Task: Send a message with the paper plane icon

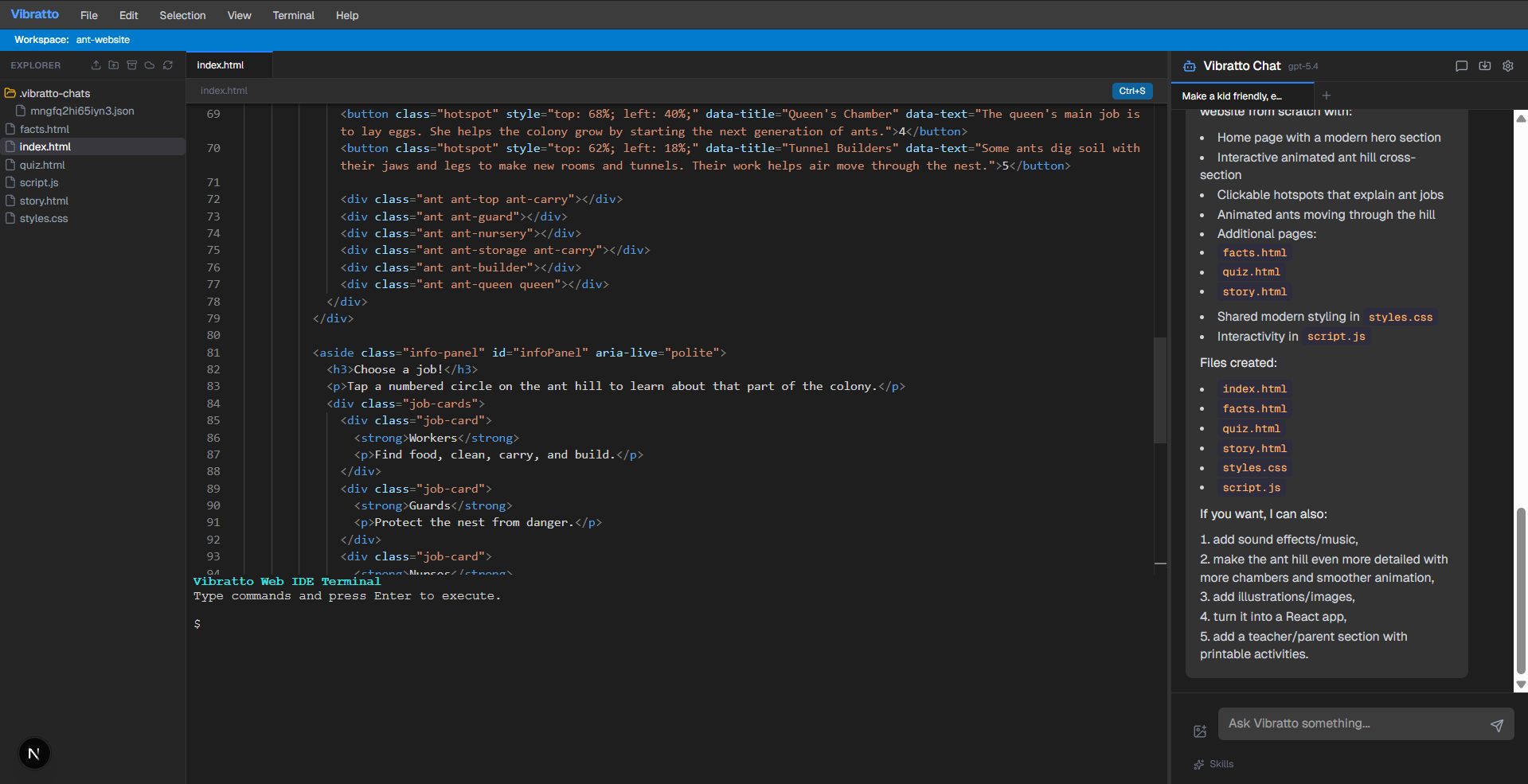Action: tap(1497, 724)
